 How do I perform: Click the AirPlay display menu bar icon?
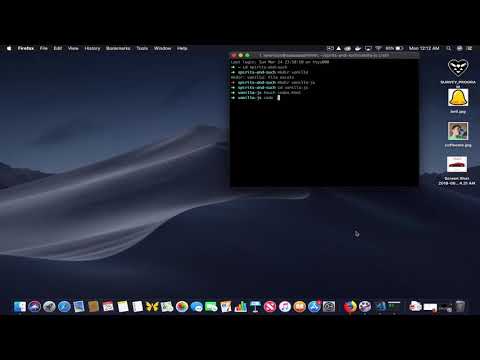(x=368, y=48)
